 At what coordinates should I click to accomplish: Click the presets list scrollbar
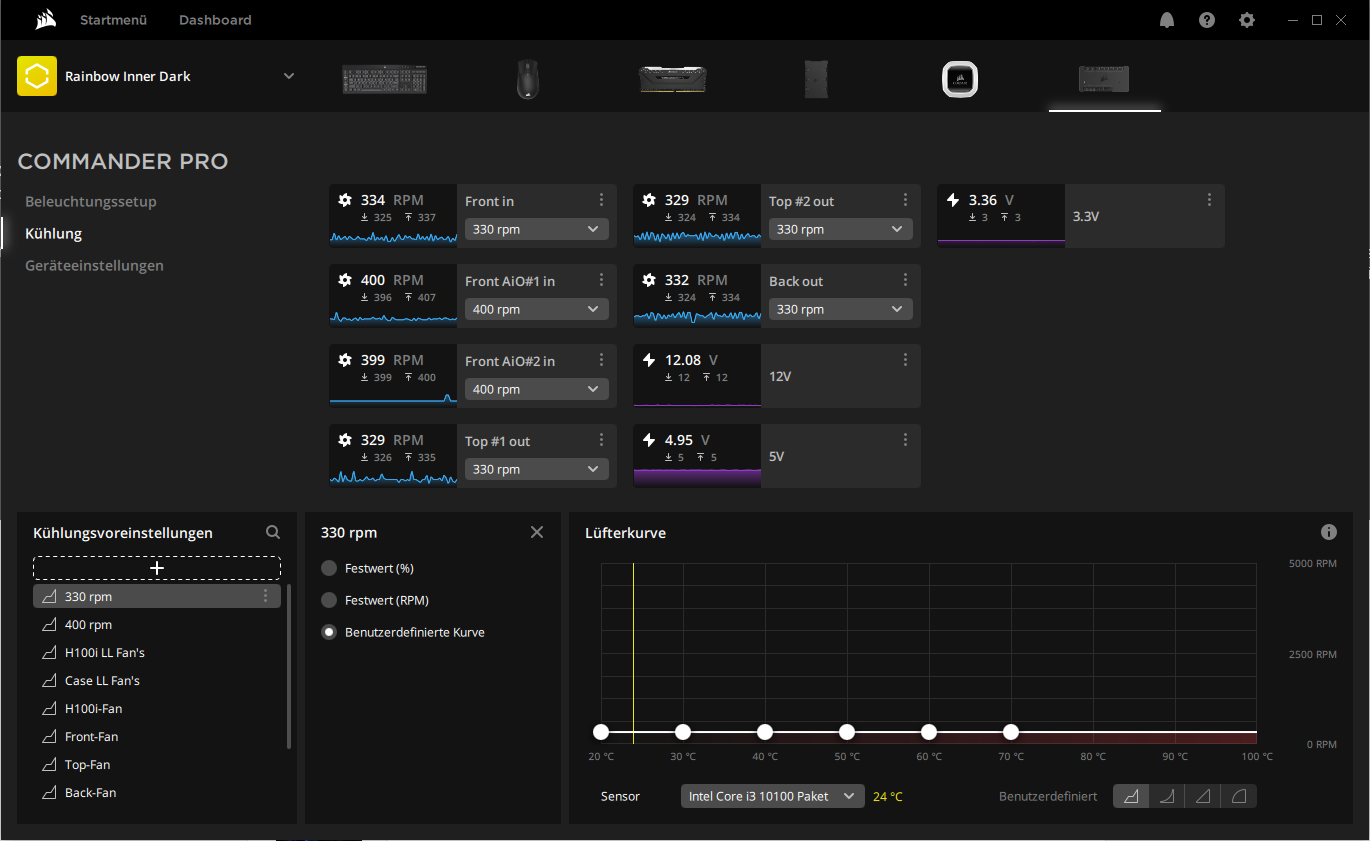click(x=289, y=666)
